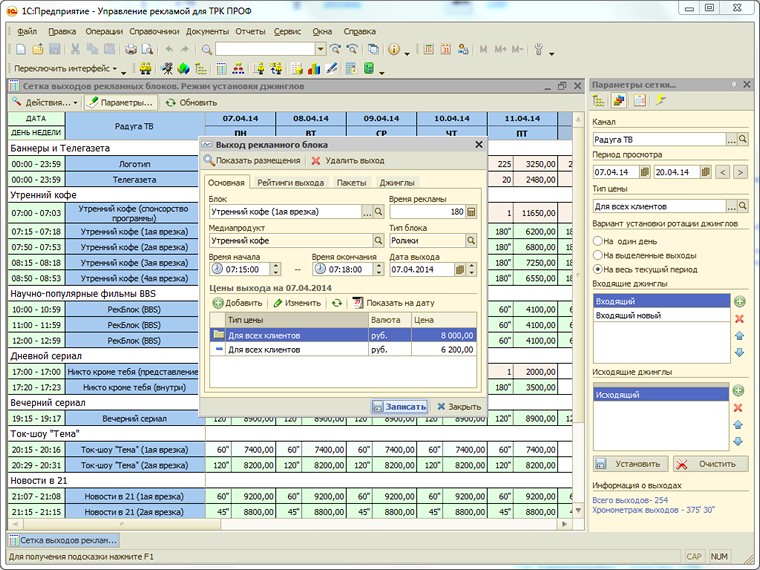The image size is (760, 570).
Task: Click green add icon beside Входящие джинглы list
Action: 739,301
